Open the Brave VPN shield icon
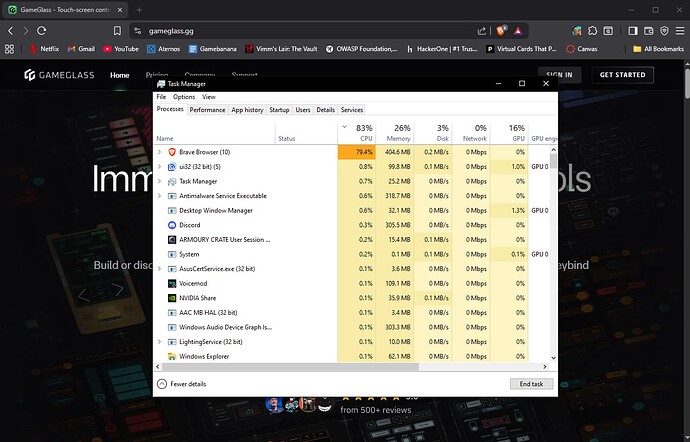This screenshot has height=442, width=690. (664, 31)
